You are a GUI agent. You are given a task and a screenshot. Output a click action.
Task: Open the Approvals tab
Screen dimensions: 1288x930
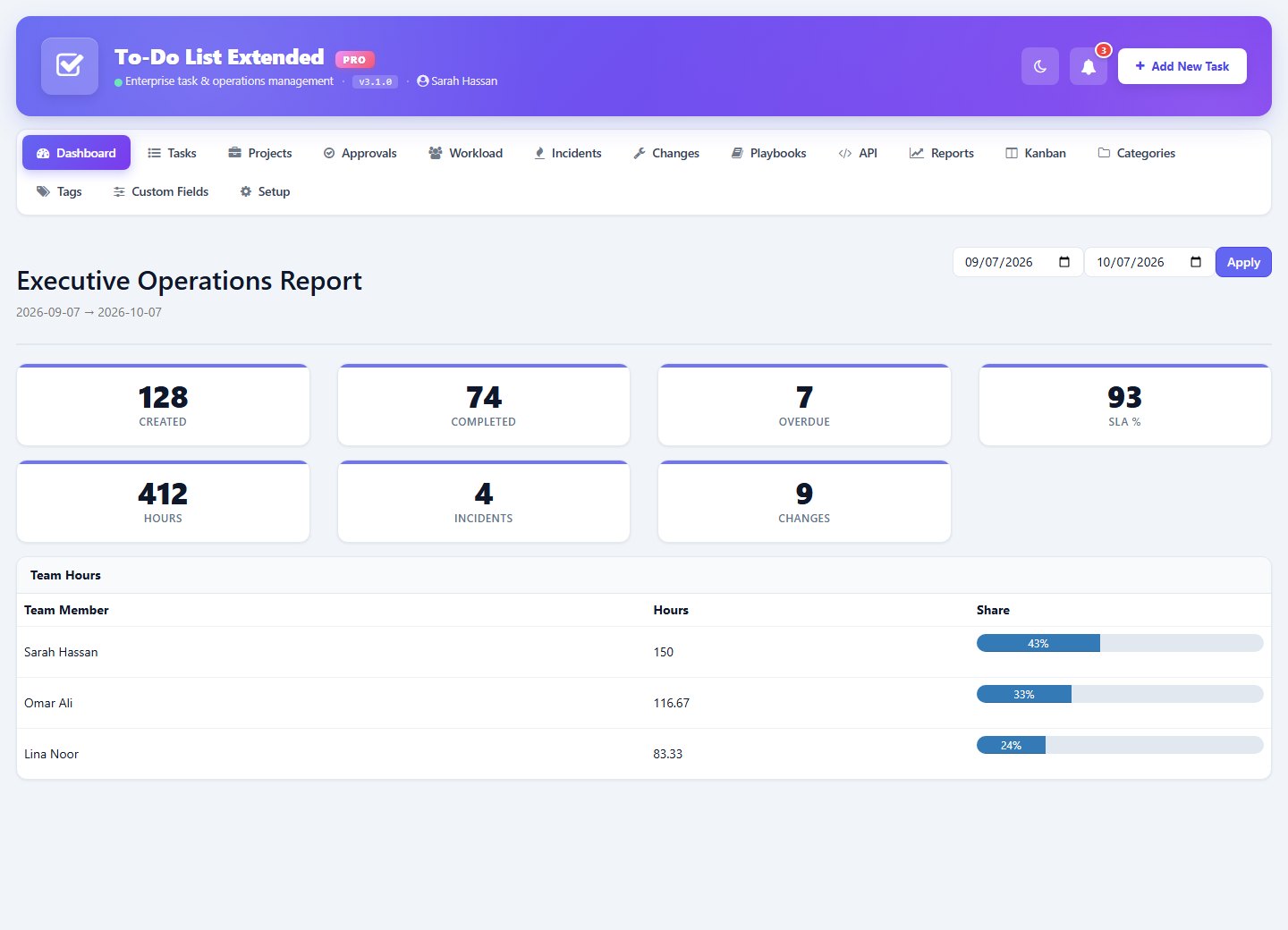(x=360, y=153)
